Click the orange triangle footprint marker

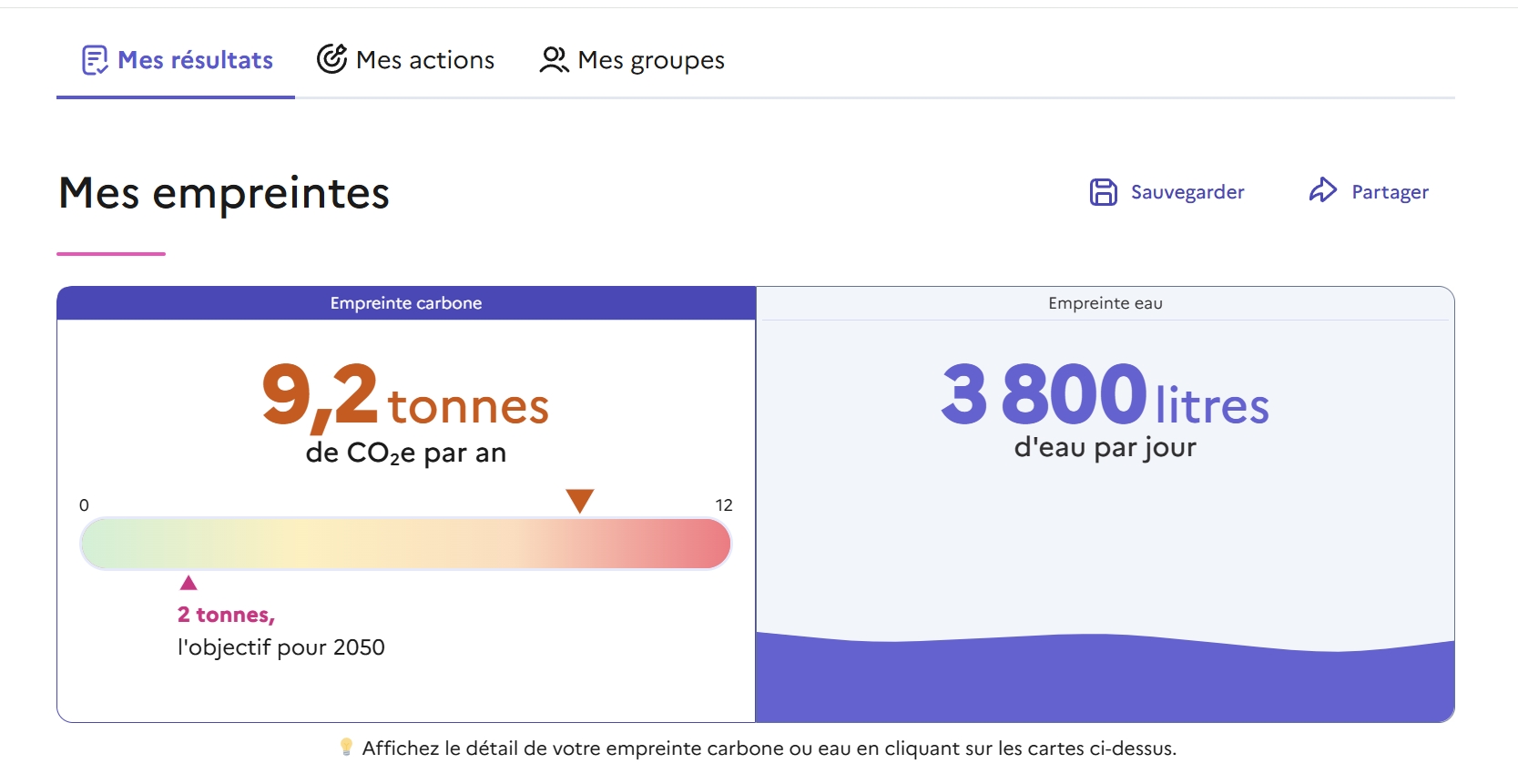coord(580,500)
